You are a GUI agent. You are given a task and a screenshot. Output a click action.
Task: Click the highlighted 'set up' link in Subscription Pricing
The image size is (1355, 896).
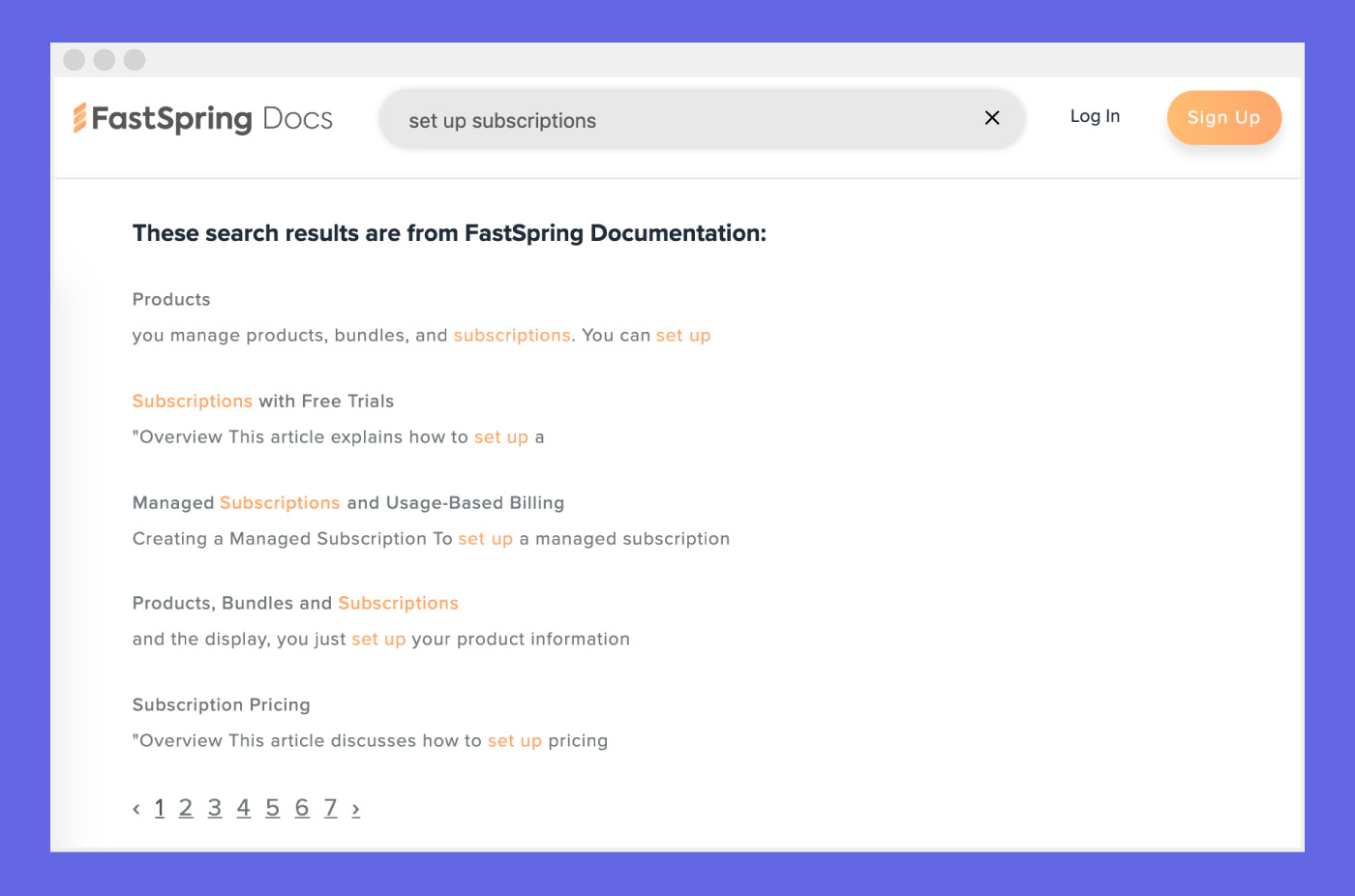[x=514, y=740]
